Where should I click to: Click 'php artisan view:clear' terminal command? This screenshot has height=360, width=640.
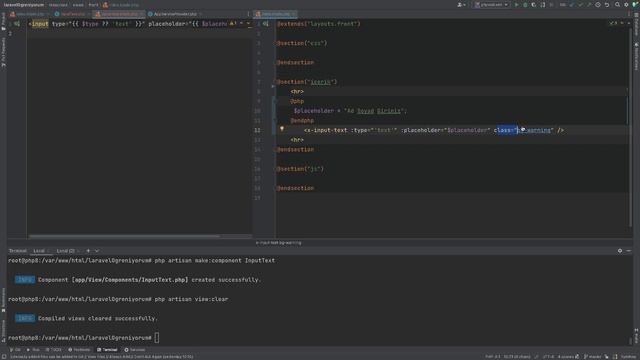(x=191, y=299)
